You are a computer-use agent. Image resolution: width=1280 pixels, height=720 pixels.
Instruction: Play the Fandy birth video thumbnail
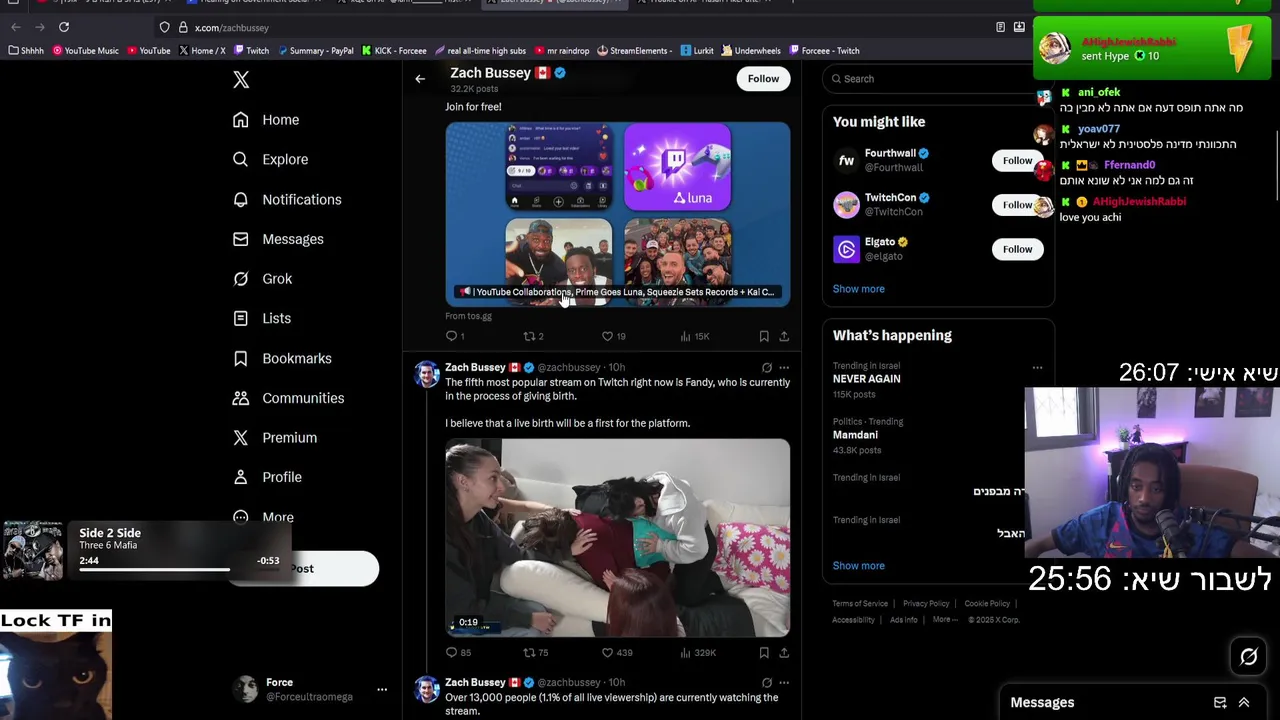617,538
